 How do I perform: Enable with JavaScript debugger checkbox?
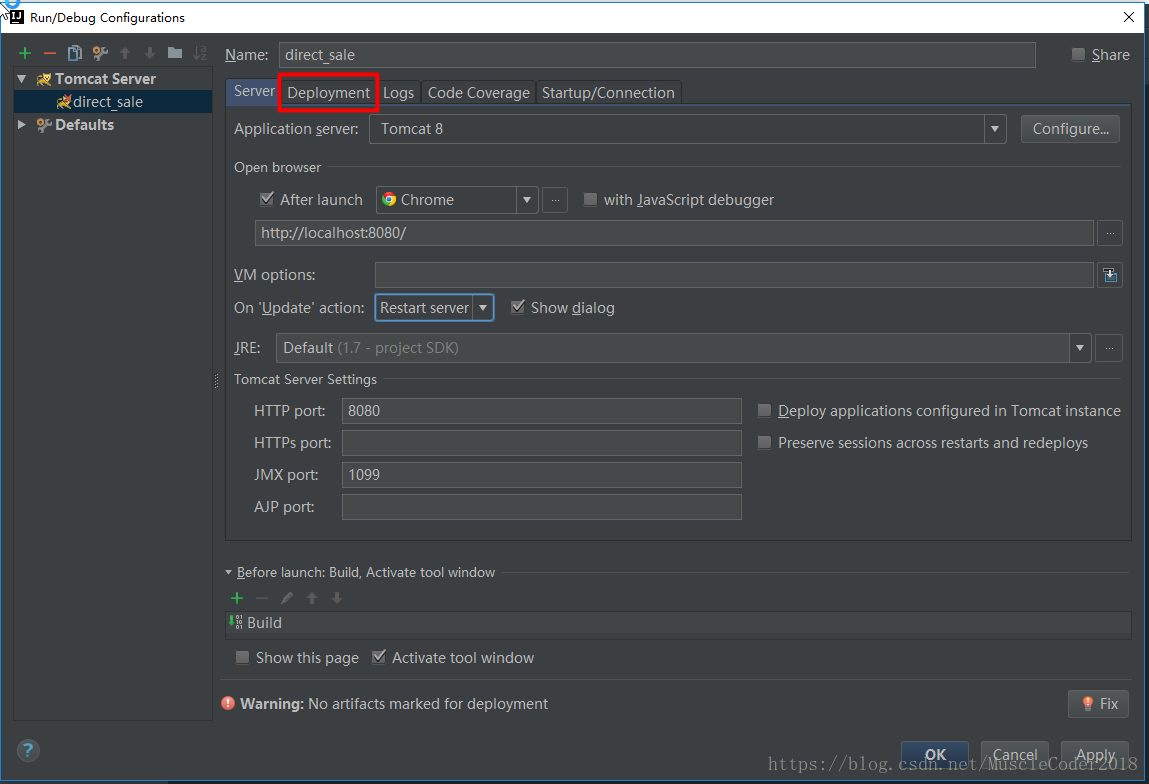pos(590,199)
